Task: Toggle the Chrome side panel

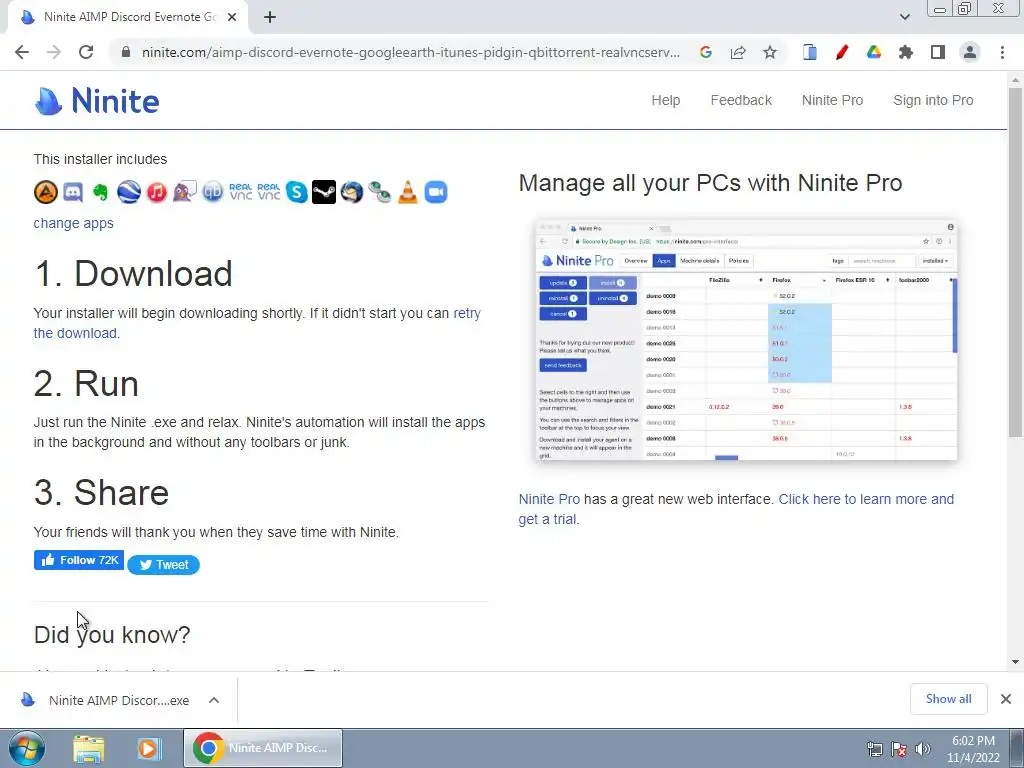Action: coord(938,52)
